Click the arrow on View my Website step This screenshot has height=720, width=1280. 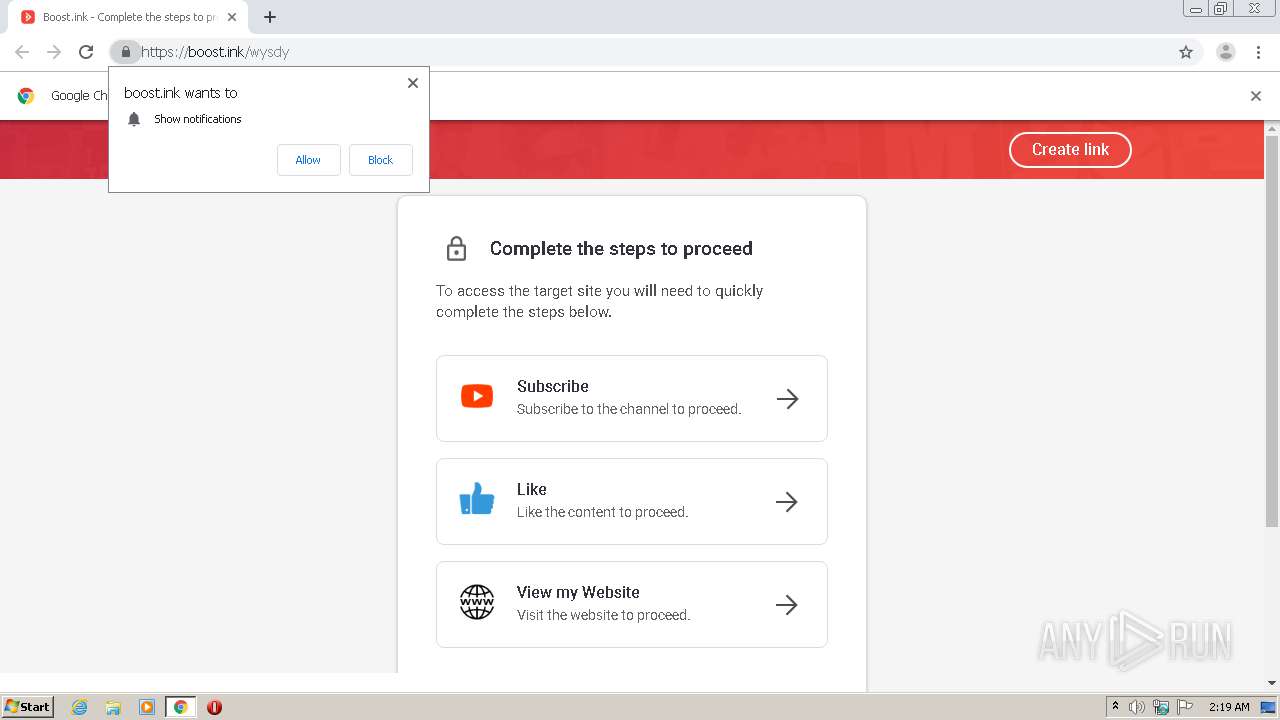[788, 605]
